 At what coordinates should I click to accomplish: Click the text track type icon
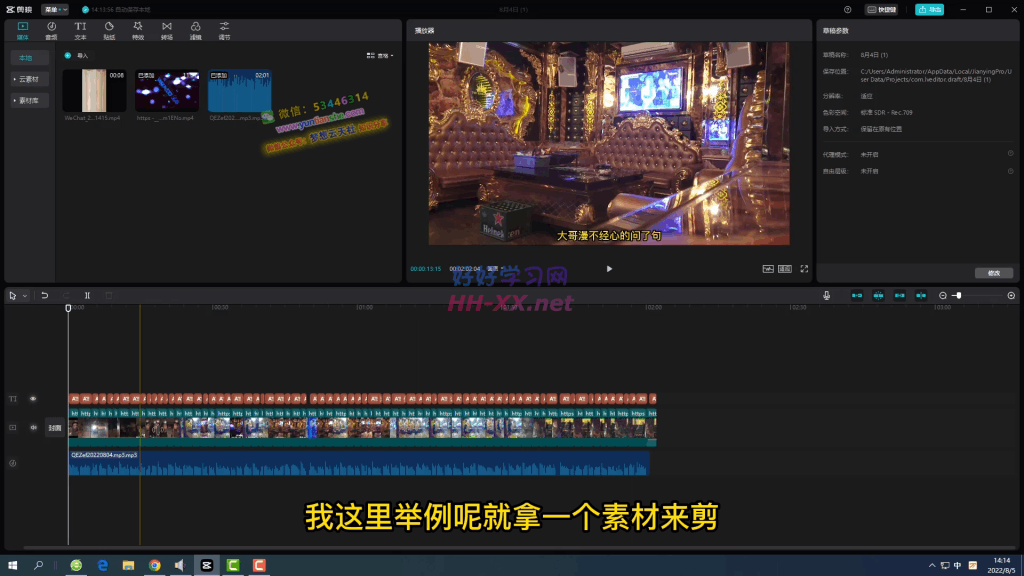12,398
